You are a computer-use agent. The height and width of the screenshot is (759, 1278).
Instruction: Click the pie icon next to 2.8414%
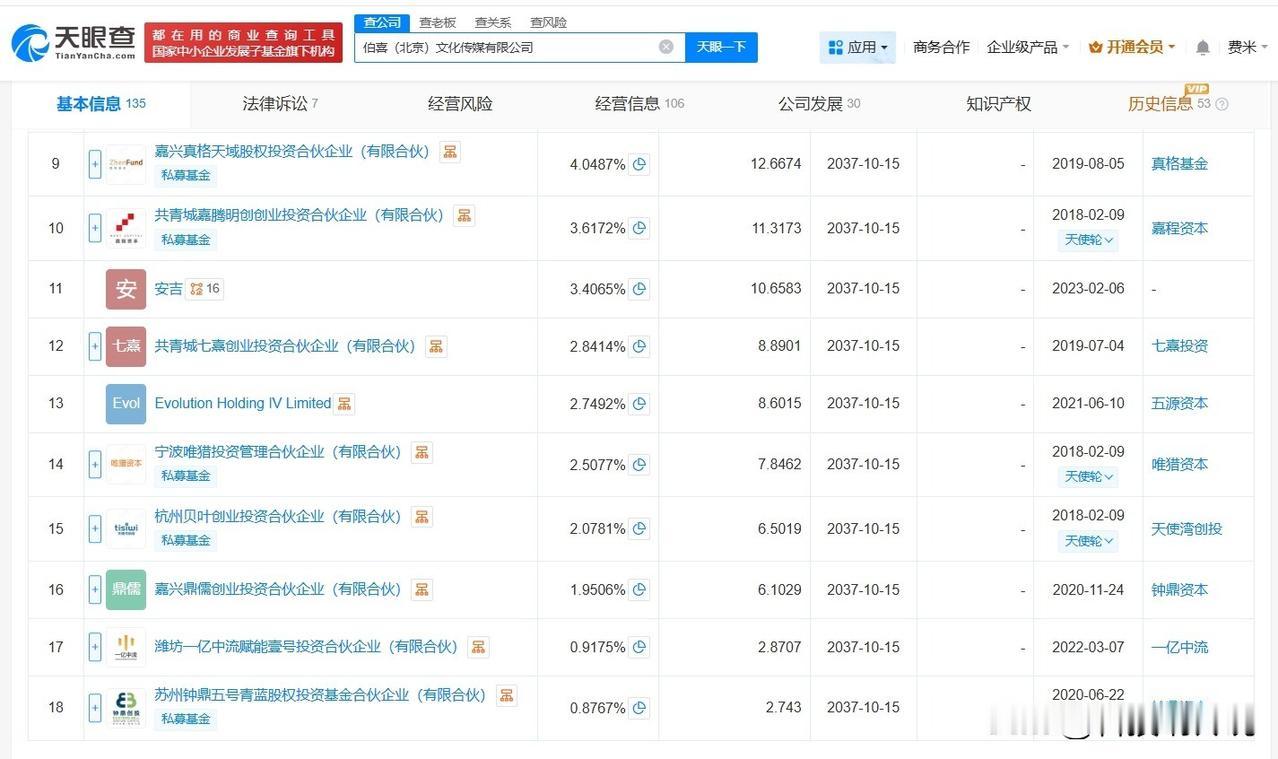click(639, 347)
